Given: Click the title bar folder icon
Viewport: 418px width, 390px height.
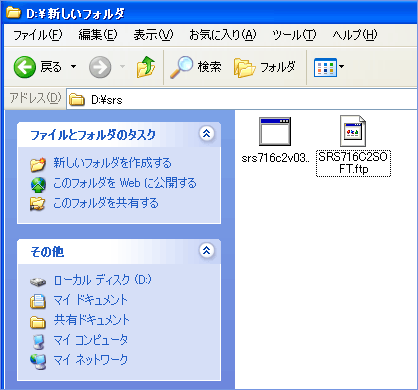Looking at the screenshot, I should click(x=14, y=13).
